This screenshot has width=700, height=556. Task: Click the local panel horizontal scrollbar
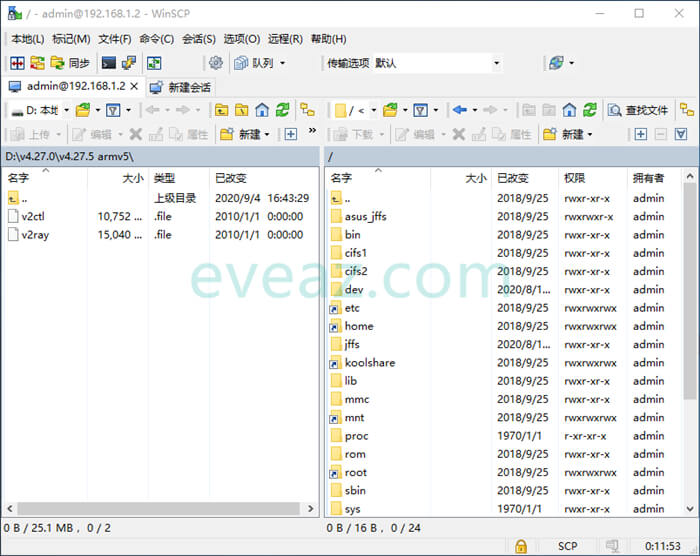click(x=158, y=508)
